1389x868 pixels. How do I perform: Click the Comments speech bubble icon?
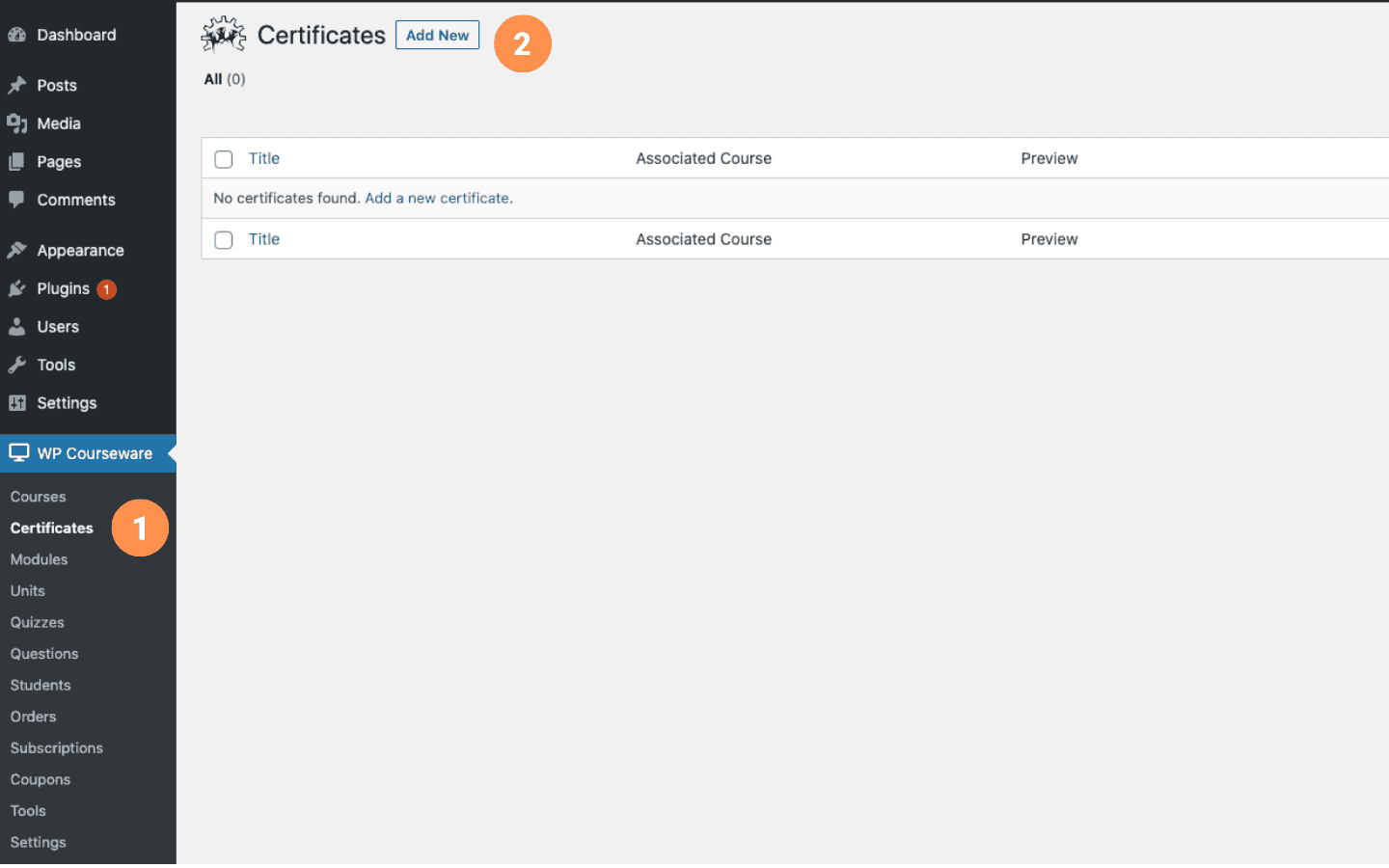click(16, 200)
